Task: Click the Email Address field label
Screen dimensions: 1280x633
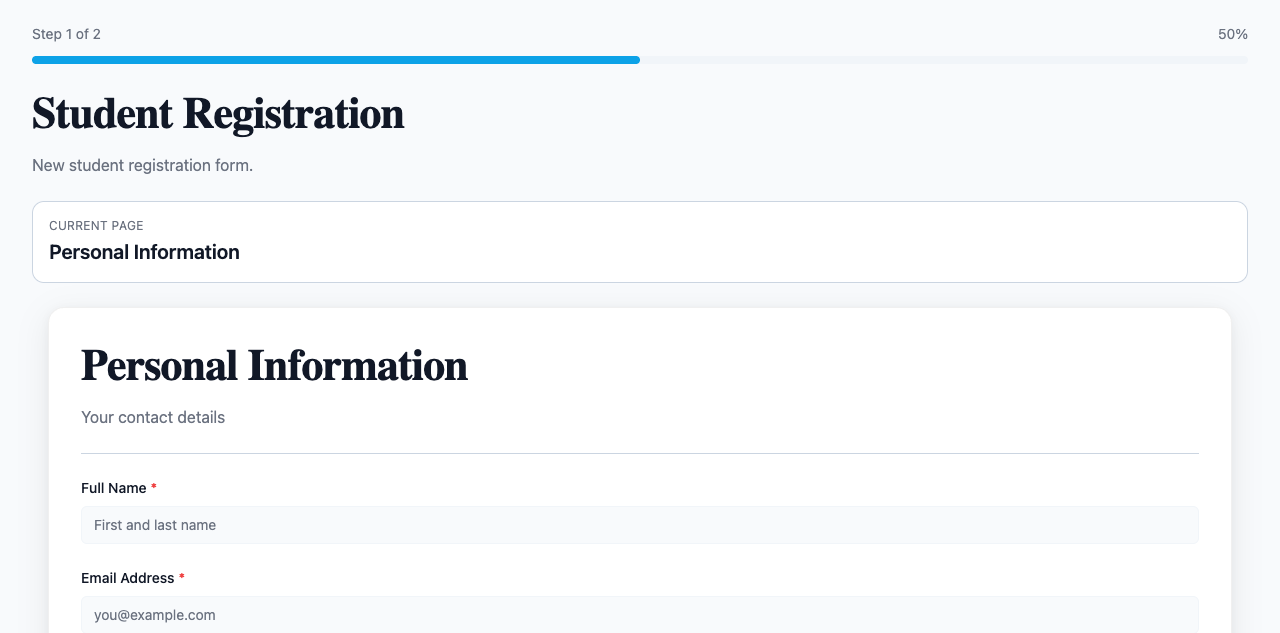Action: tap(128, 578)
